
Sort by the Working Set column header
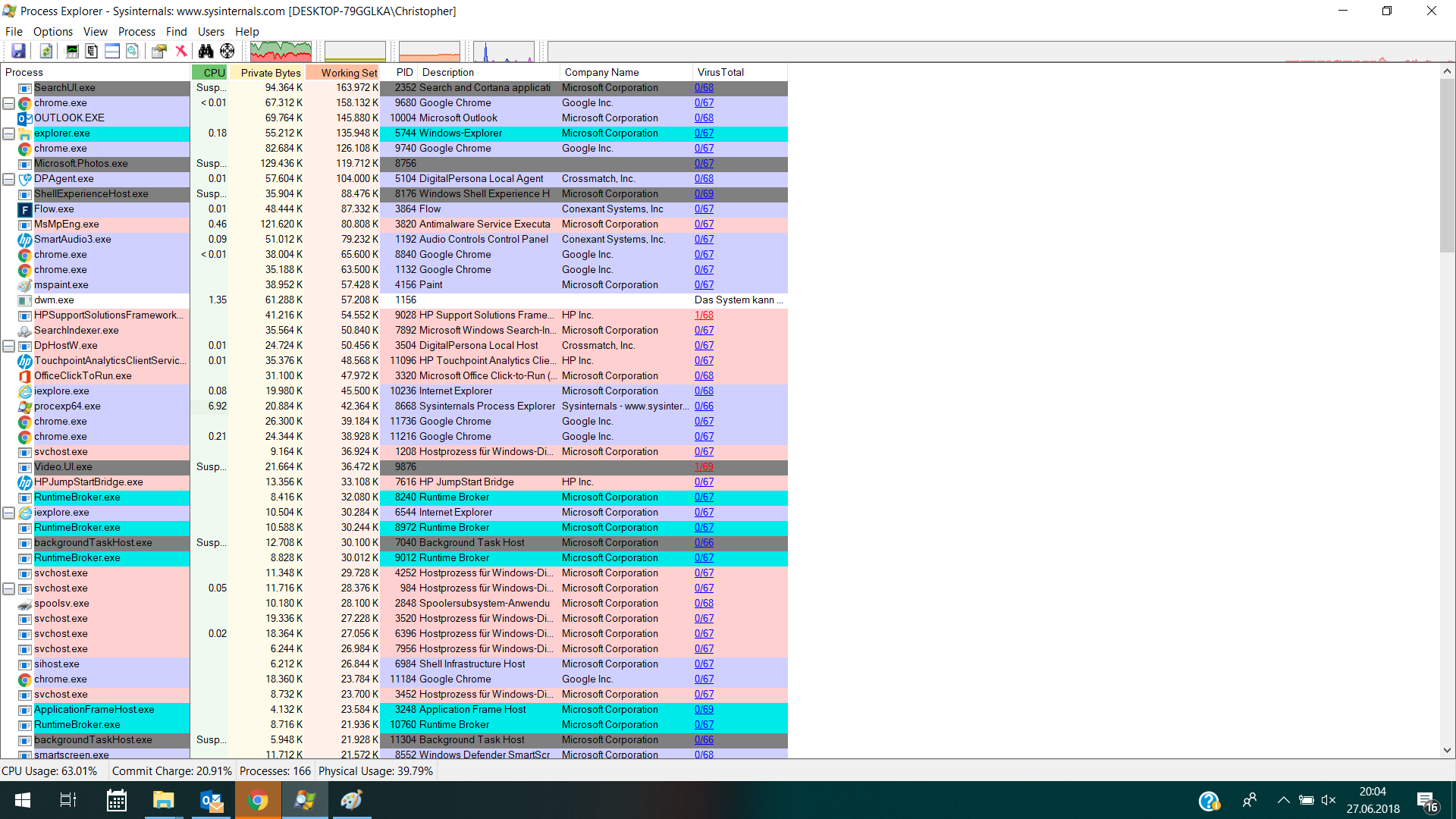[348, 72]
